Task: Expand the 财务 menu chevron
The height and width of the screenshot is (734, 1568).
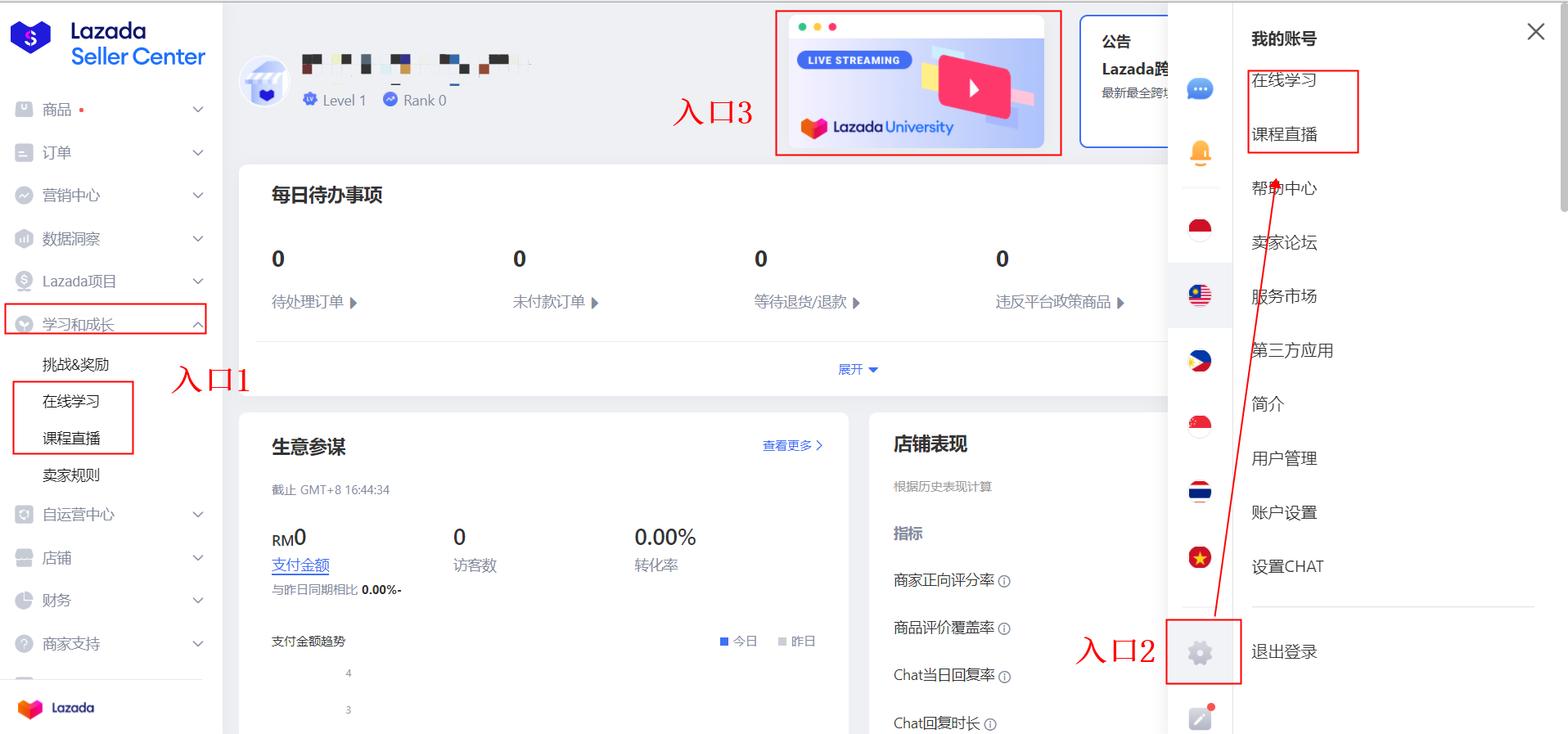Action: [198, 600]
